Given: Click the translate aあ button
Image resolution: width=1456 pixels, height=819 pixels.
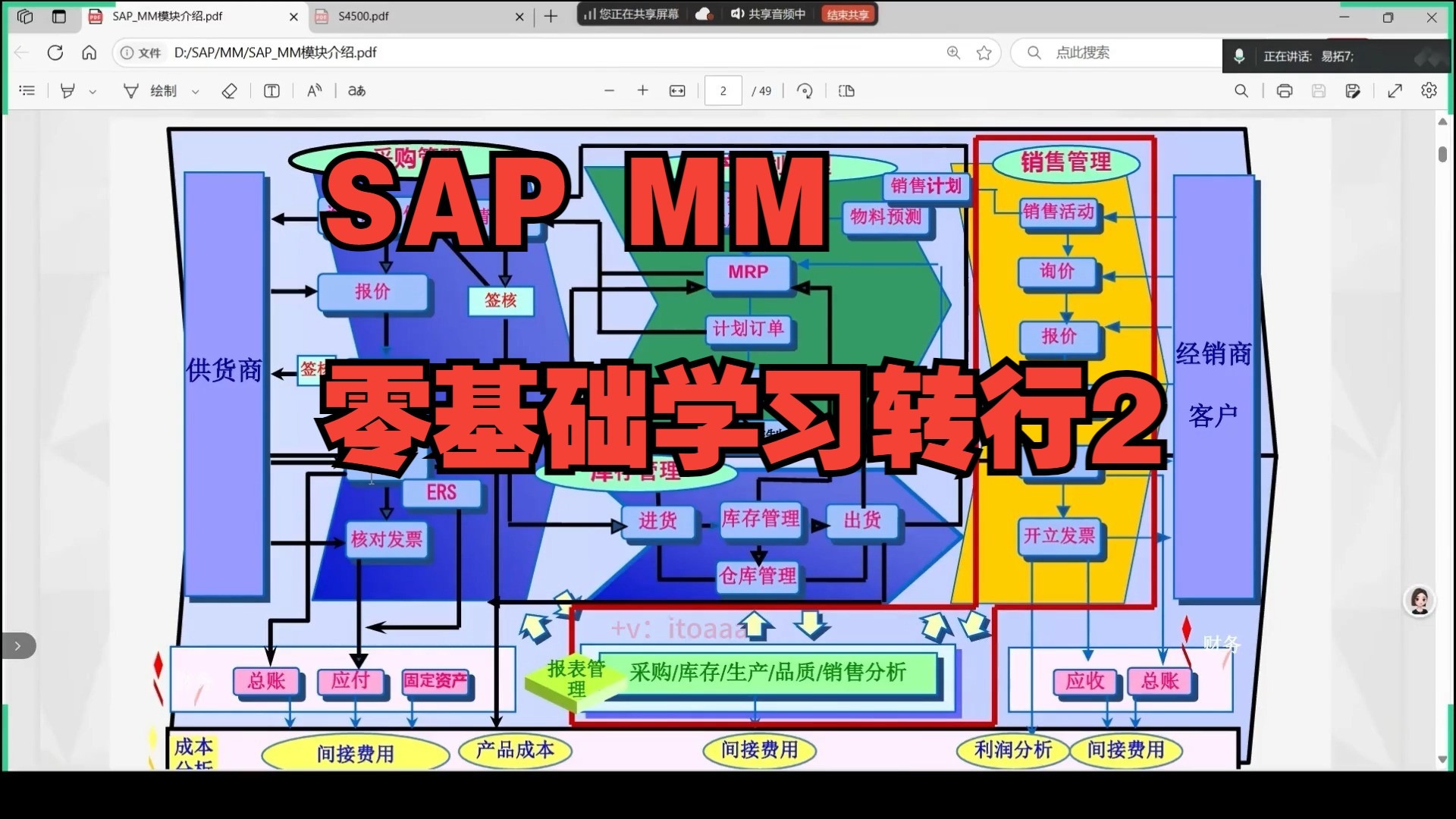Looking at the screenshot, I should click(356, 91).
